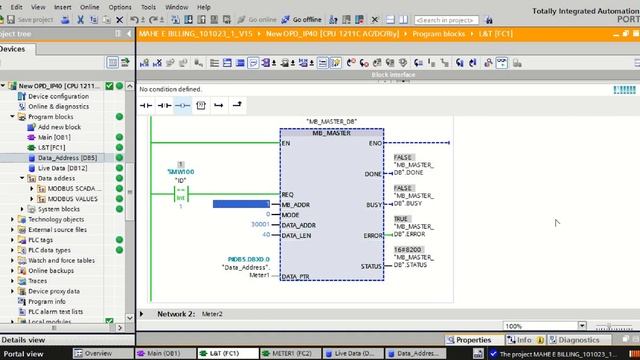Viewport: 640px width, 360px height.
Task: Open the 100% zoom dropdown
Action: pos(582,326)
